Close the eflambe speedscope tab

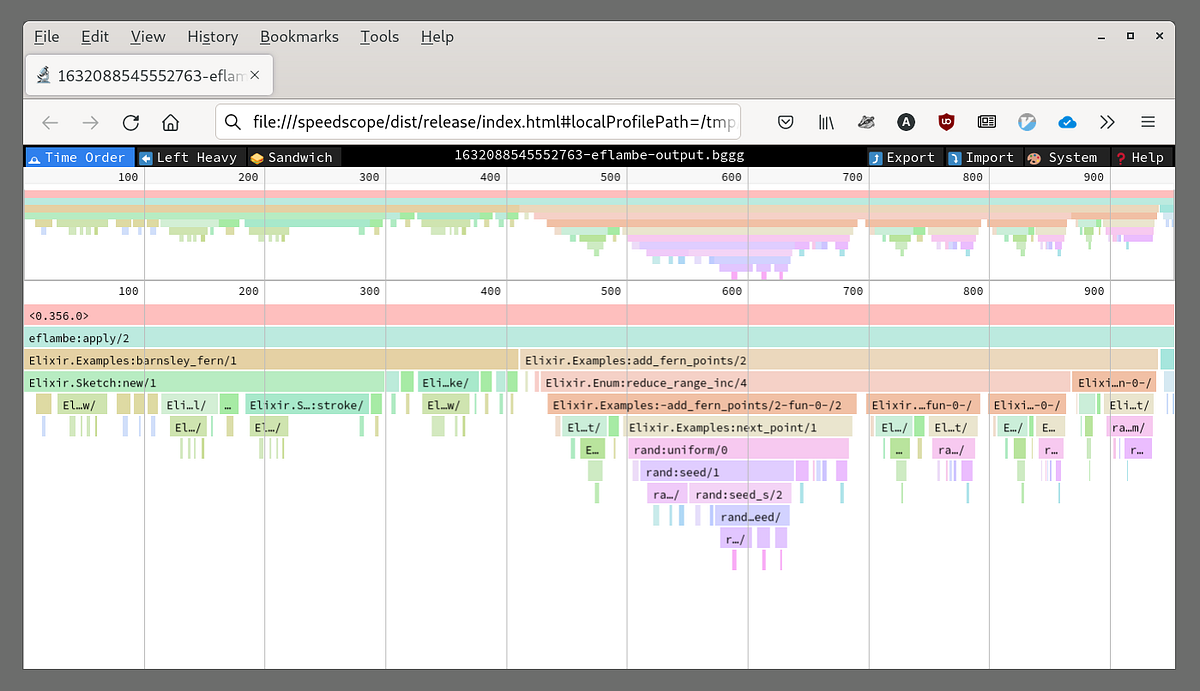(x=255, y=75)
